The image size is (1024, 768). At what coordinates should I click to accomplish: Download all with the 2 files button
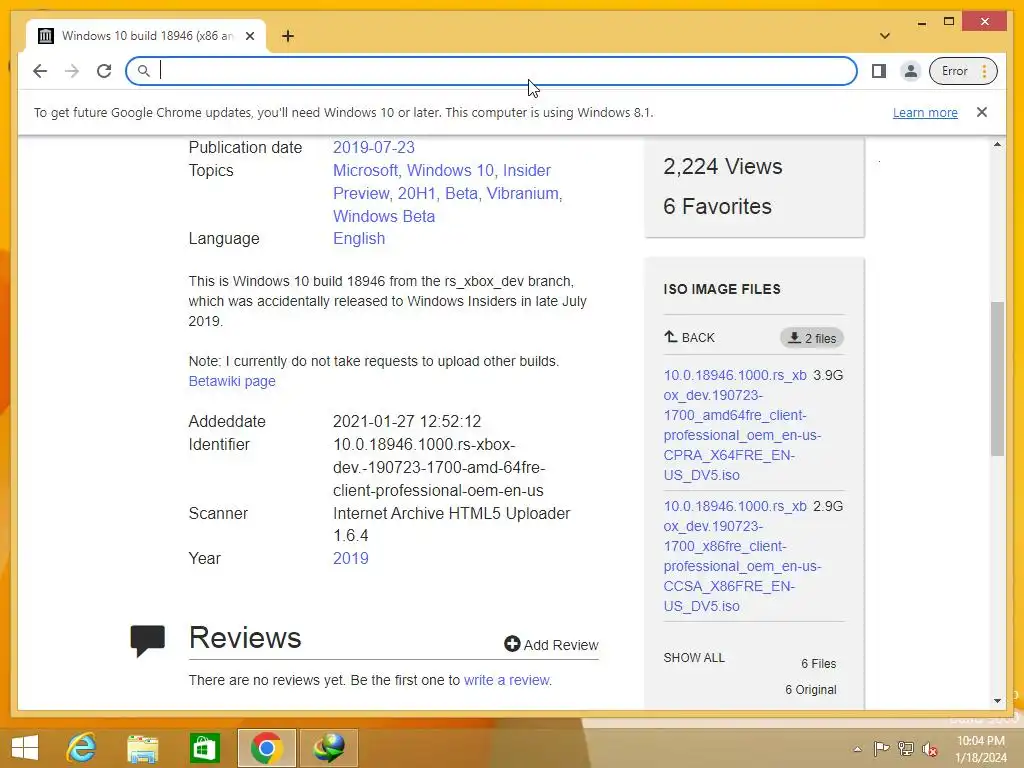tap(812, 338)
